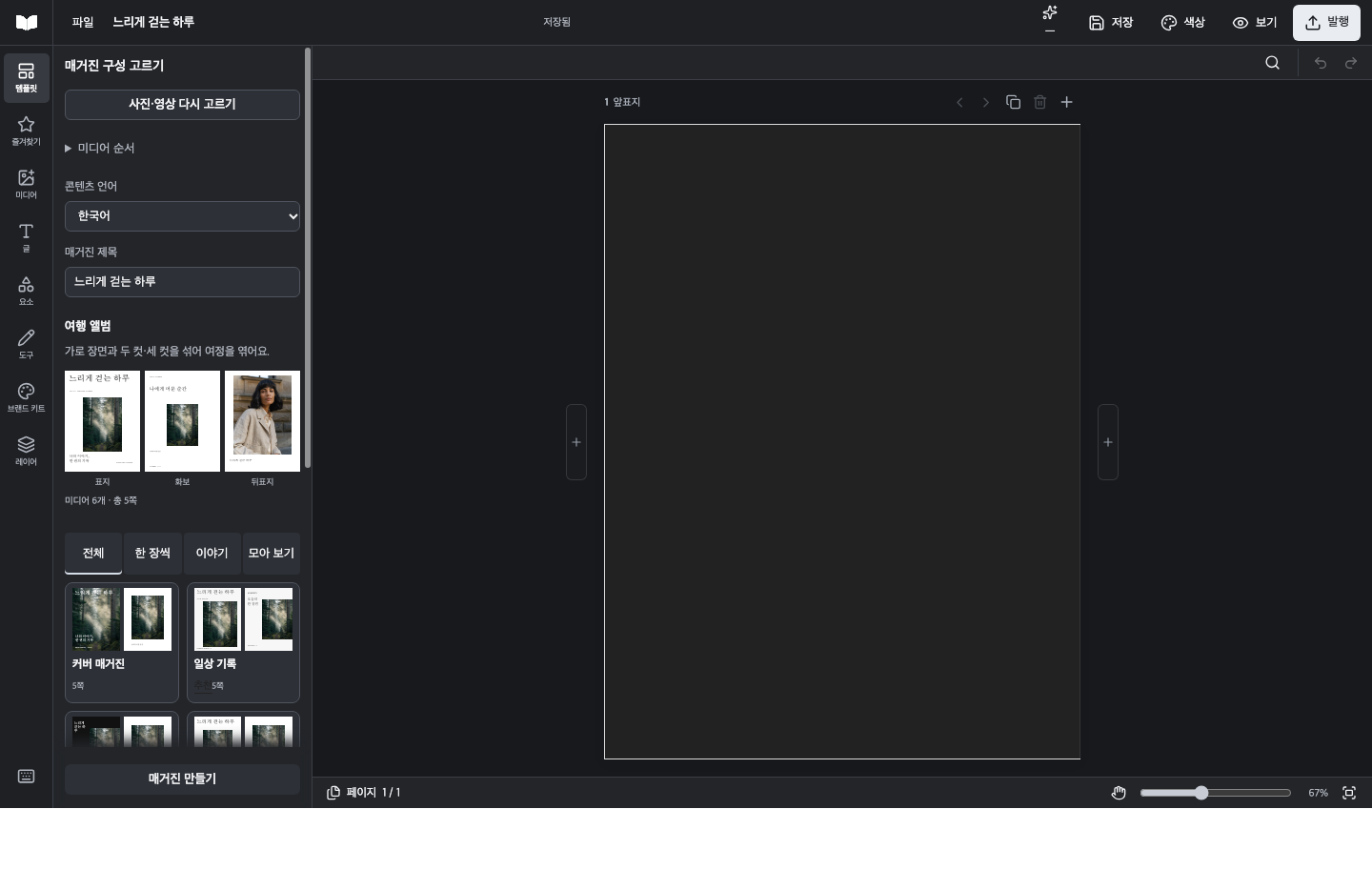Select the 한 장씩 tab
This screenshot has width=1372, height=870.
pos(152,554)
